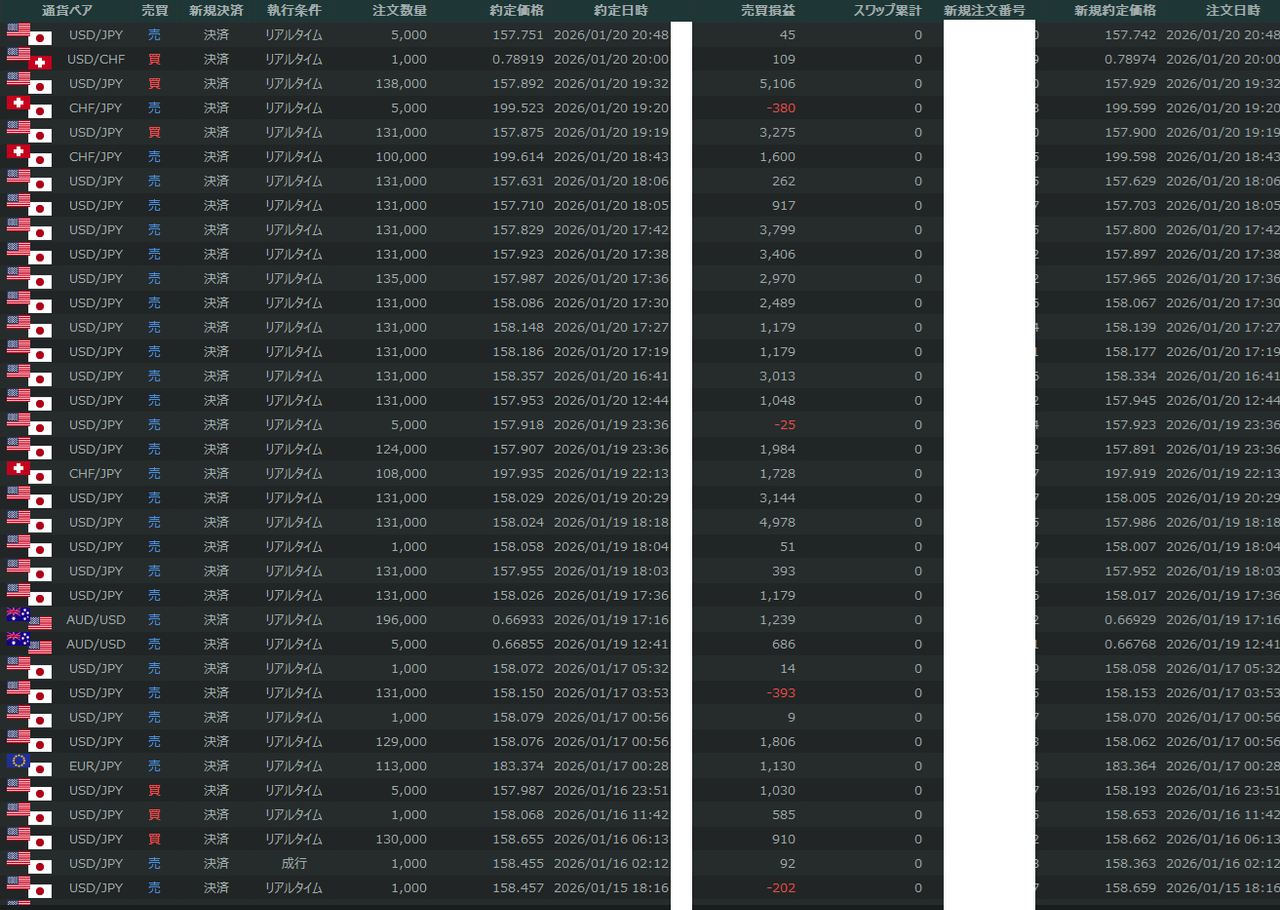The height and width of the screenshot is (910, 1280).
Task: Click the 成行 execution condition cell
Action: point(294,863)
